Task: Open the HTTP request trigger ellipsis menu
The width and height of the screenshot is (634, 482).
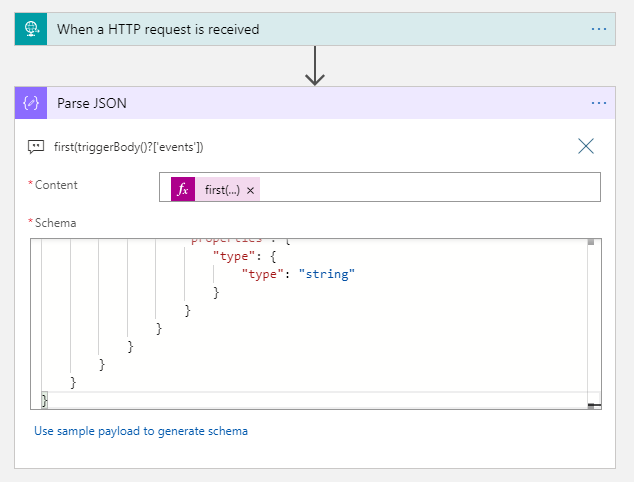Action: pyautogui.click(x=598, y=29)
